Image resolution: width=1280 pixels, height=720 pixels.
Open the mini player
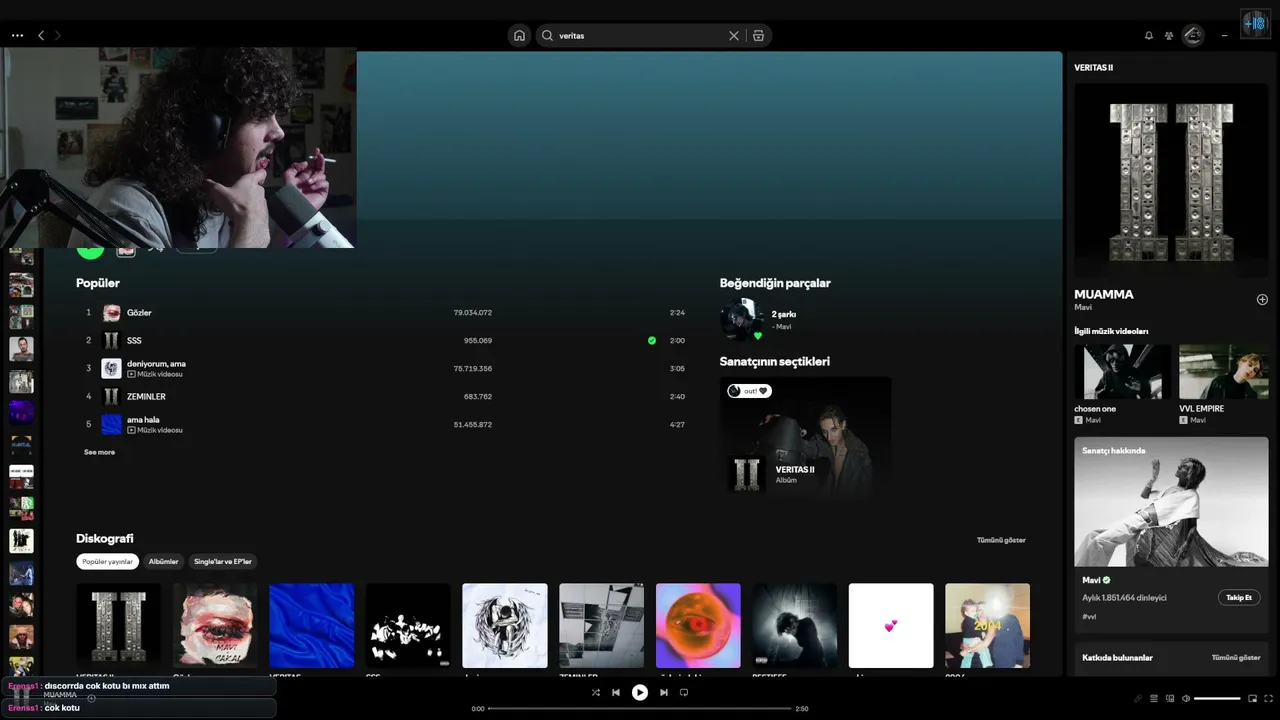(1252, 698)
